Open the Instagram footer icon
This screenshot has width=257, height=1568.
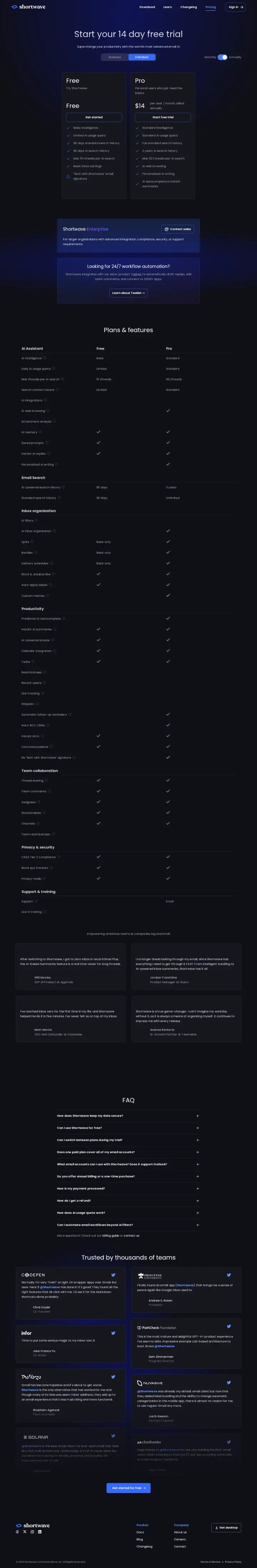tap(32, 1532)
